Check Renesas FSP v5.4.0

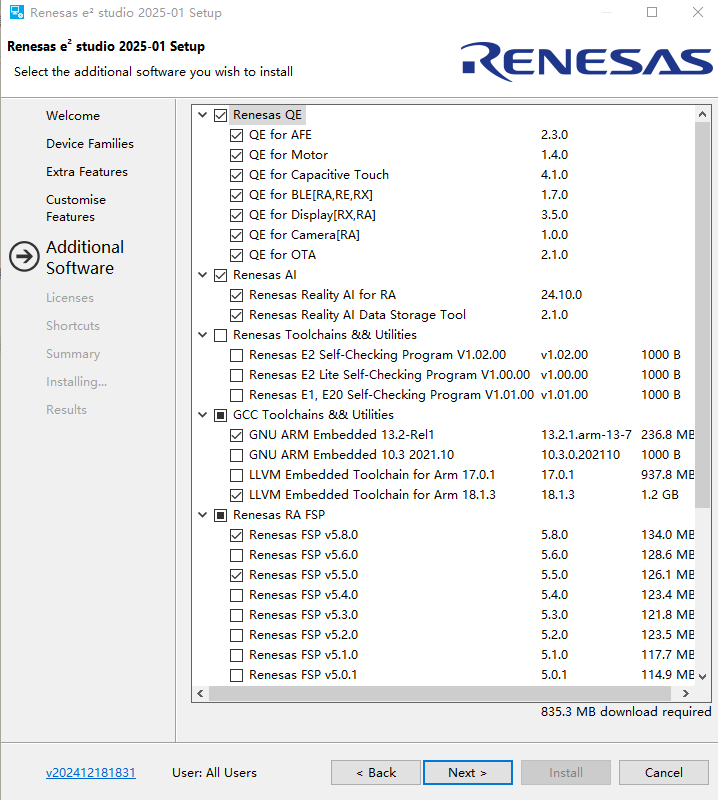236,595
